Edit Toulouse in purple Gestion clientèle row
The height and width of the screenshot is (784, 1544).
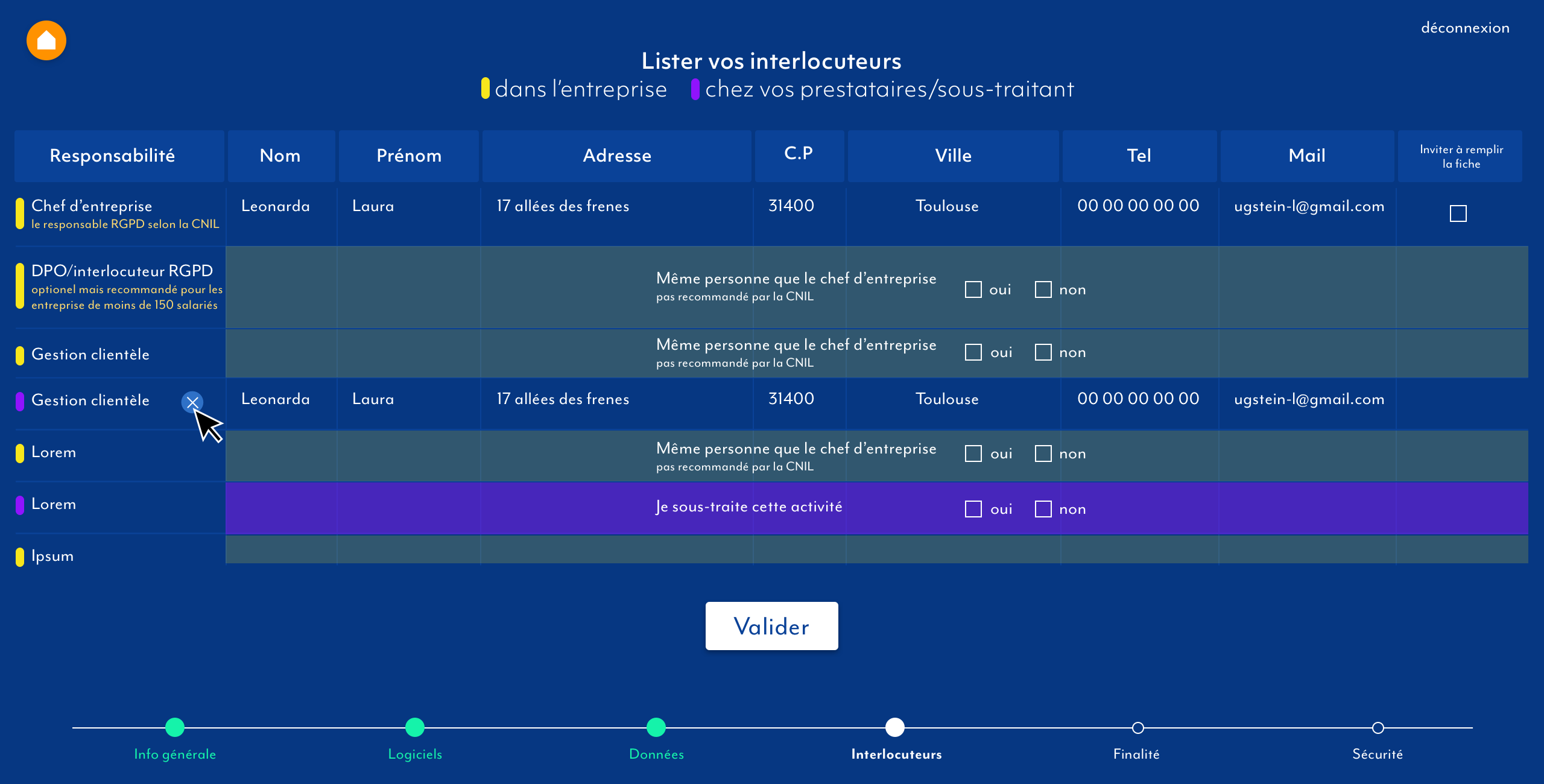pyautogui.click(x=947, y=399)
